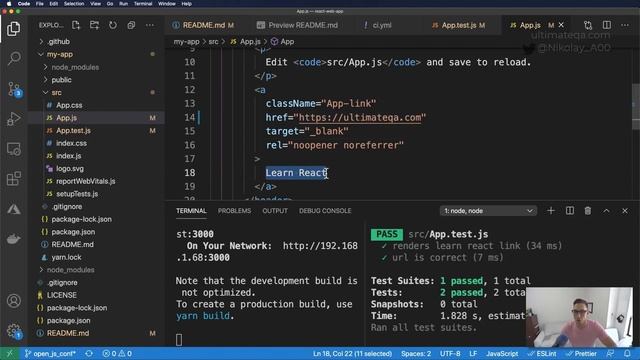Open the Go menu in menu bar
Image resolution: width=640 pixels, height=360 pixels.
click(x=110, y=4)
